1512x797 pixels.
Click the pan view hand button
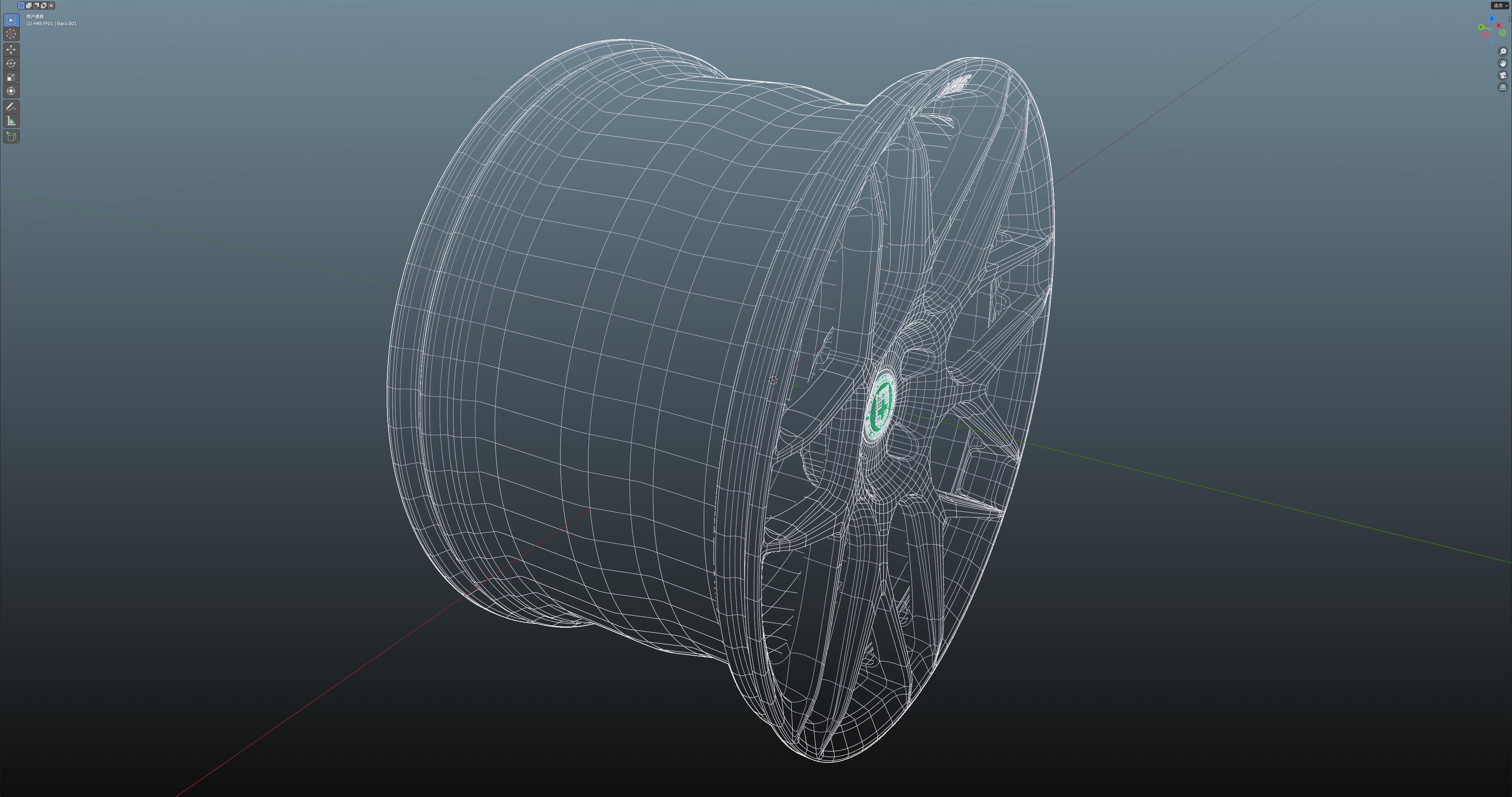tap(1503, 63)
